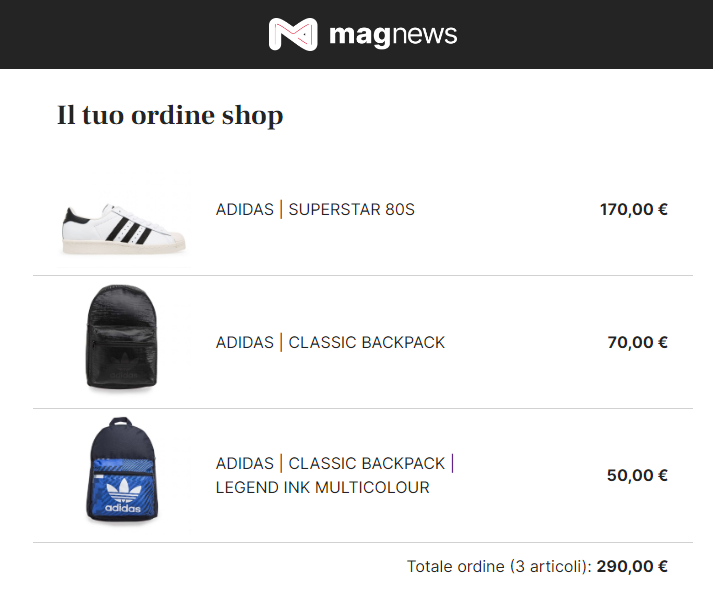
Task: Click the magnews wordmark in header
Action: tap(393, 35)
